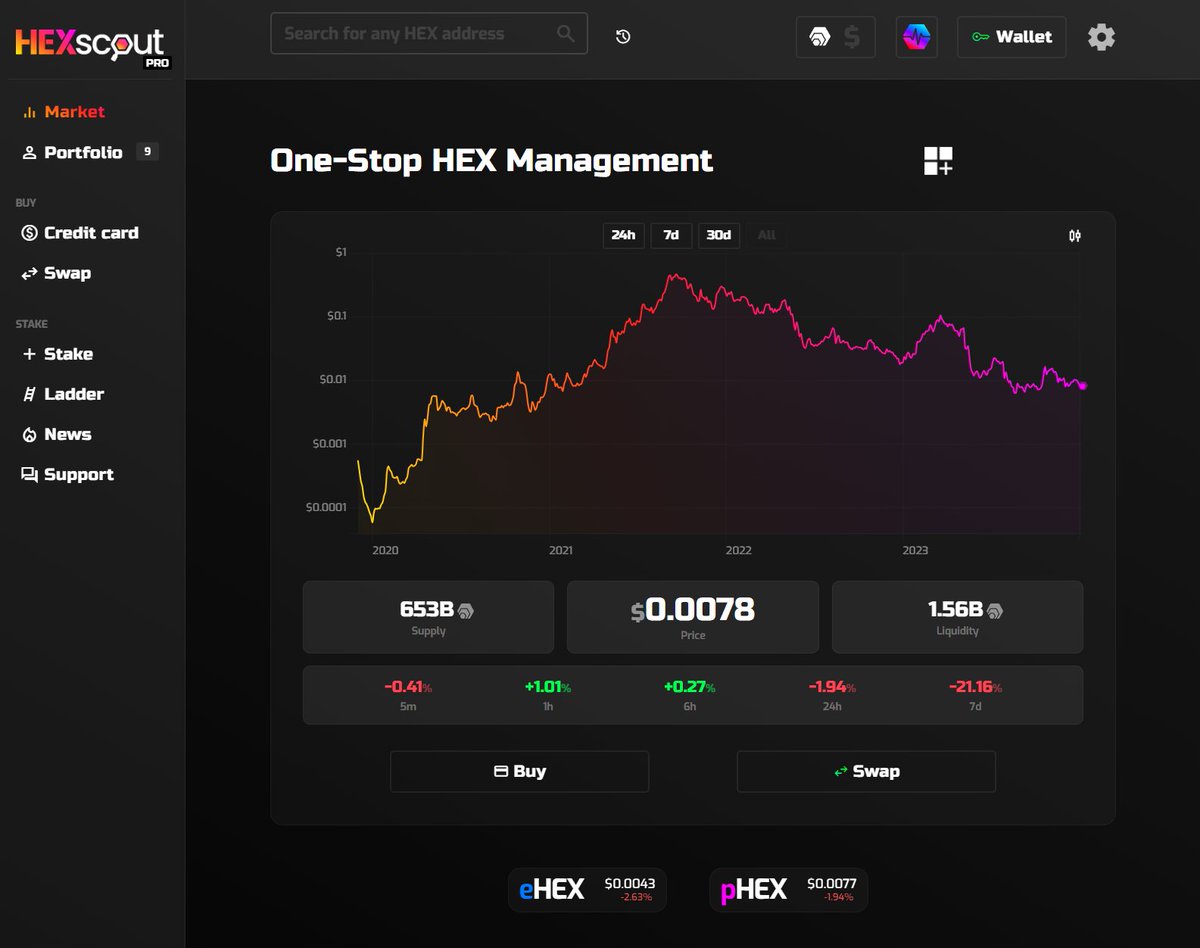Click the $0.0078 Price card

[693, 617]
